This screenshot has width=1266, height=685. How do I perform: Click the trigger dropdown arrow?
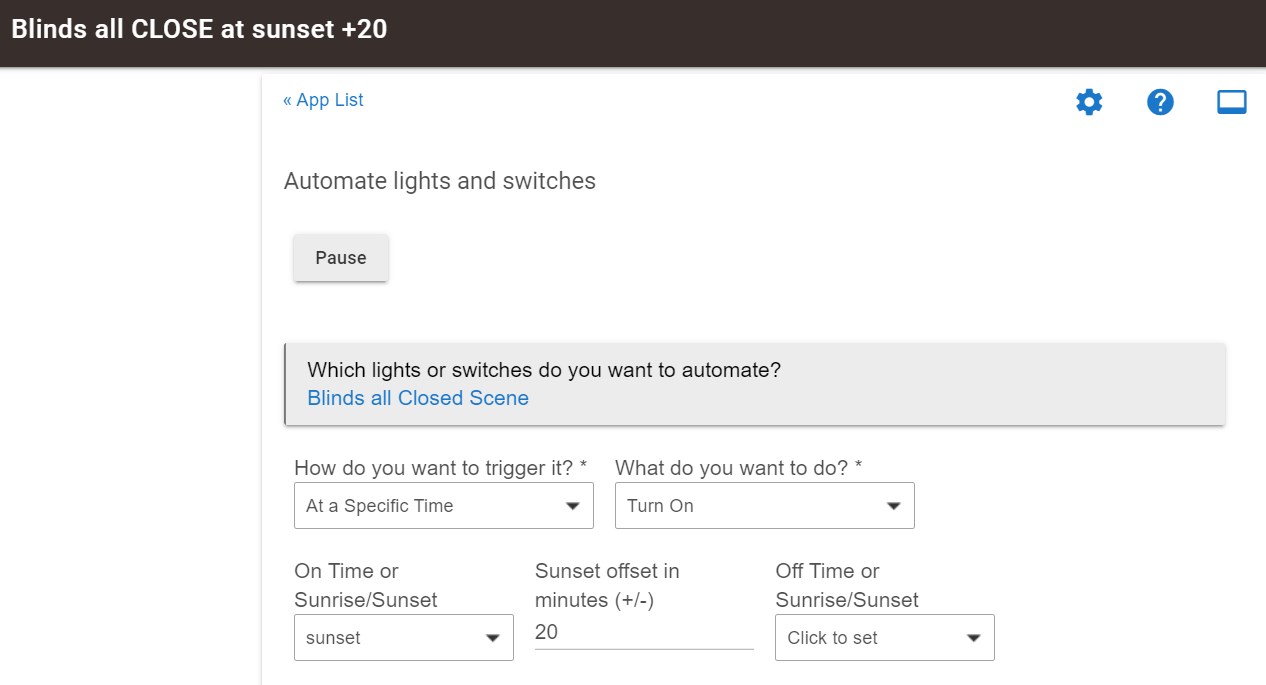pyautogui.click(x=573, y=506)
